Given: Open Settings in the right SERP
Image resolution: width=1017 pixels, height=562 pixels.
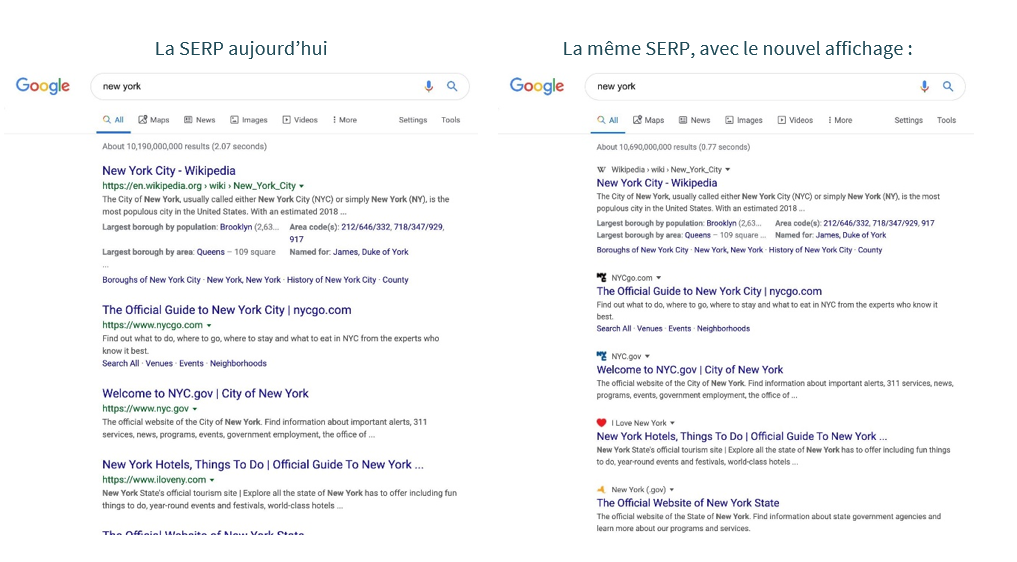Looking at the screenshot, I should pos(908,120).
